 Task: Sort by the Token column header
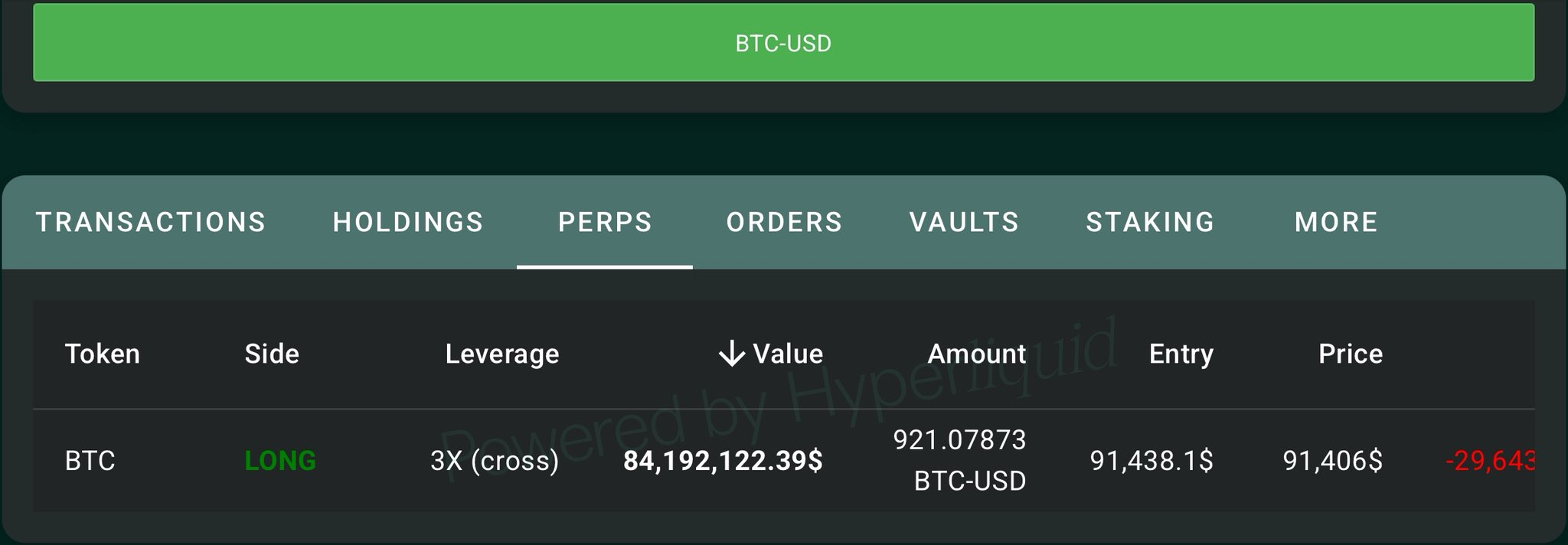(x=103, y=354)
